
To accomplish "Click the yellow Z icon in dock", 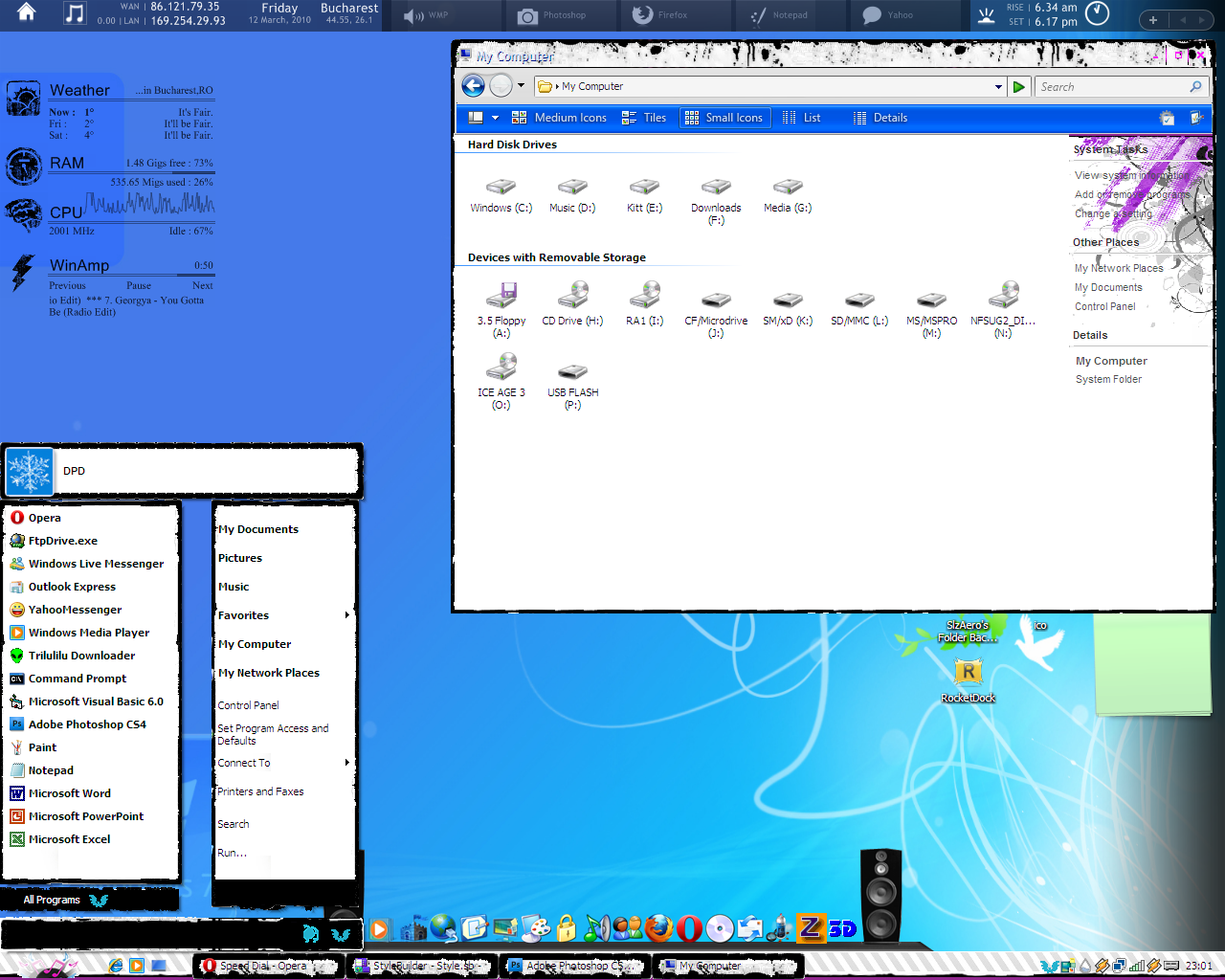I will point(811,926).
